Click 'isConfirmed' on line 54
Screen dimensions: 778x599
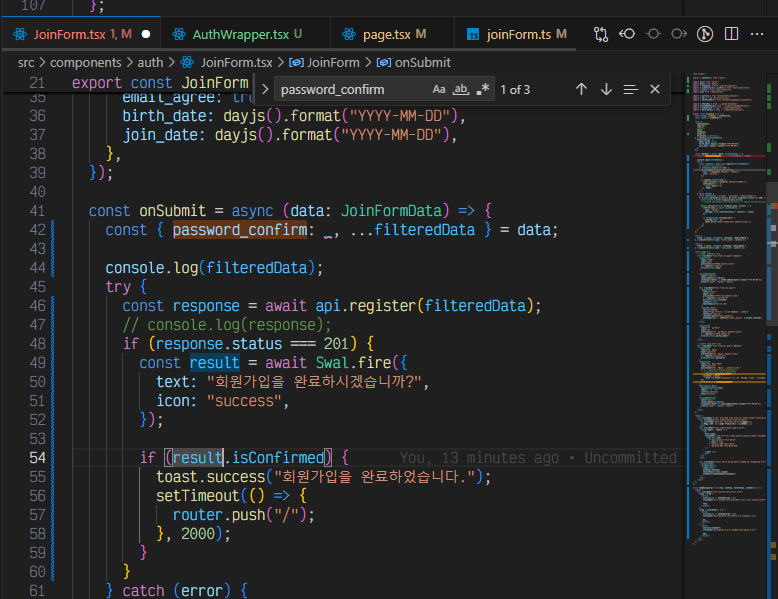[x=277, y=458]
